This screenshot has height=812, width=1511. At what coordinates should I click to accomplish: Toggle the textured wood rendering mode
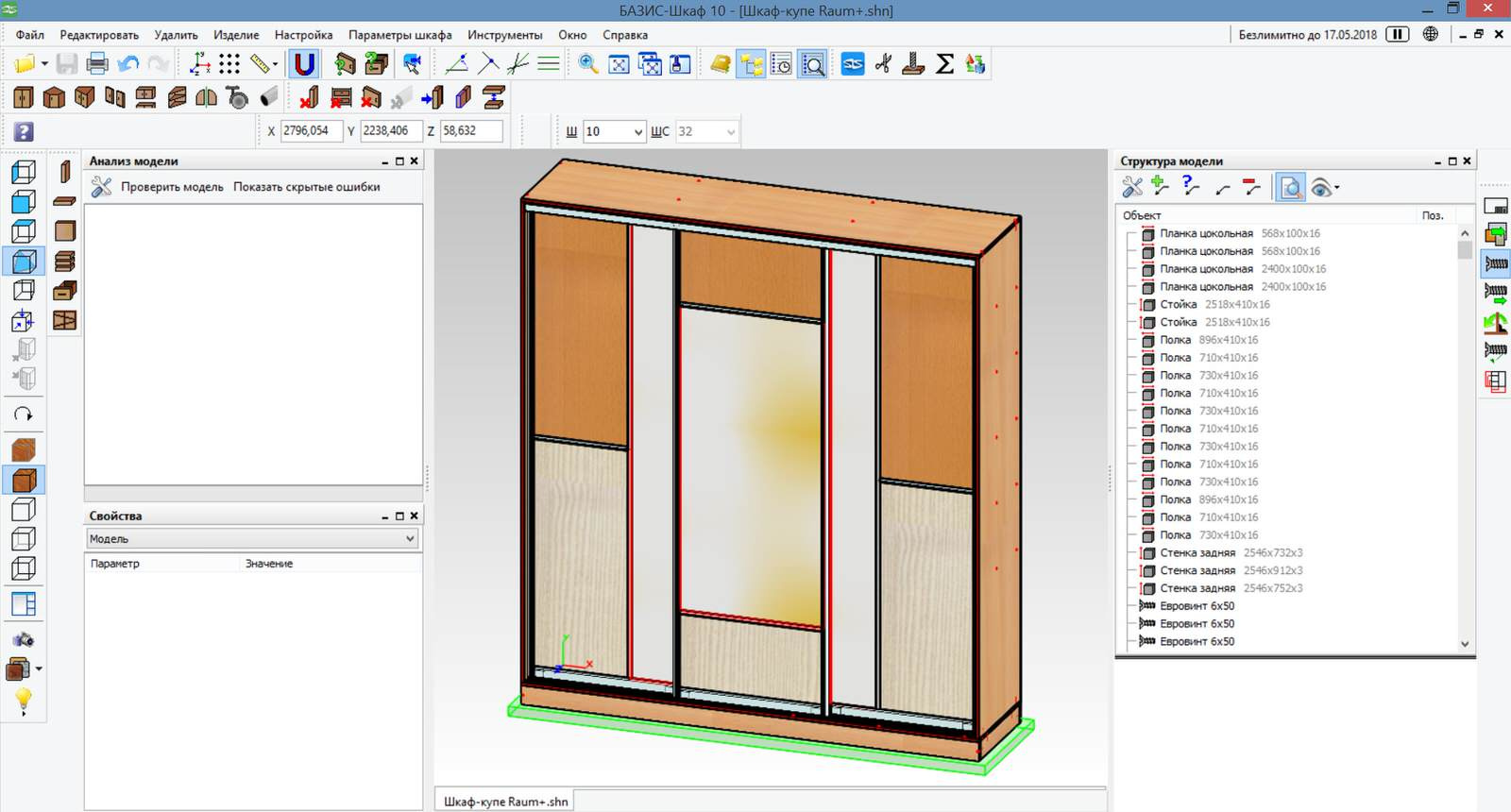[24, 449]
